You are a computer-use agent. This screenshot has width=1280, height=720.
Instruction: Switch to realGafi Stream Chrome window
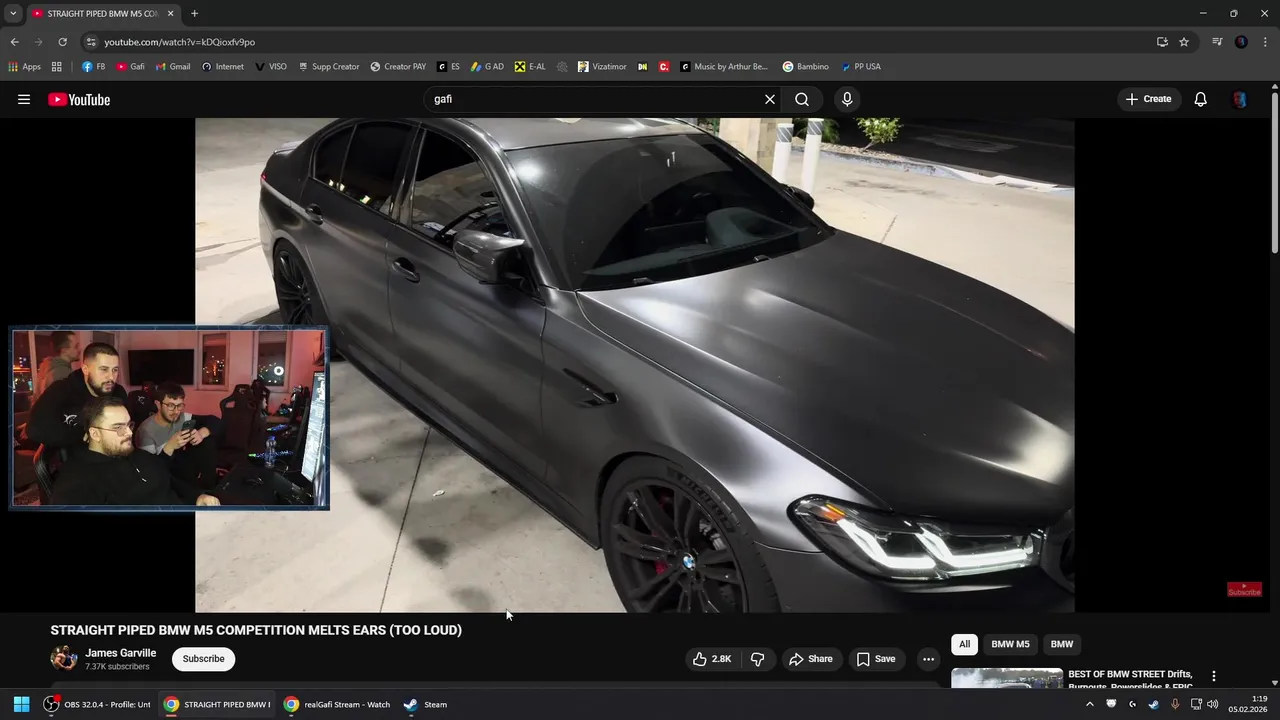337,704
